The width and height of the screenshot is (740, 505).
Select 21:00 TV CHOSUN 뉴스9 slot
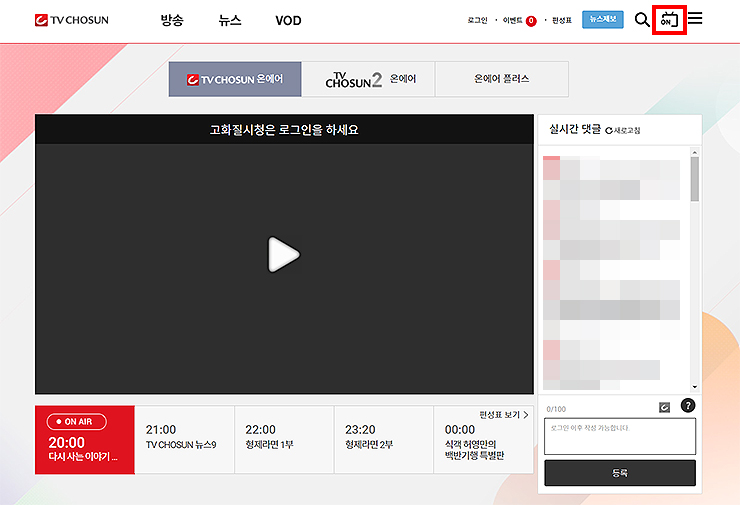tap(185, 440)
